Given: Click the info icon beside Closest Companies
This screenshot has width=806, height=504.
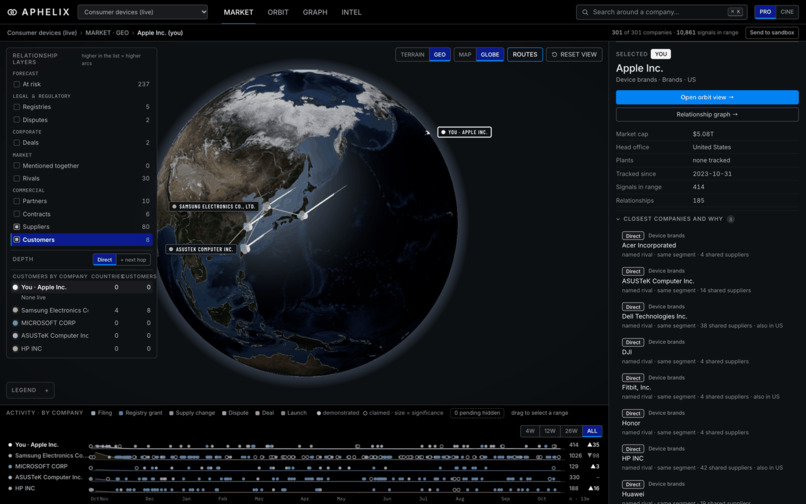Looking at the screenshot, I should point(730,219).
